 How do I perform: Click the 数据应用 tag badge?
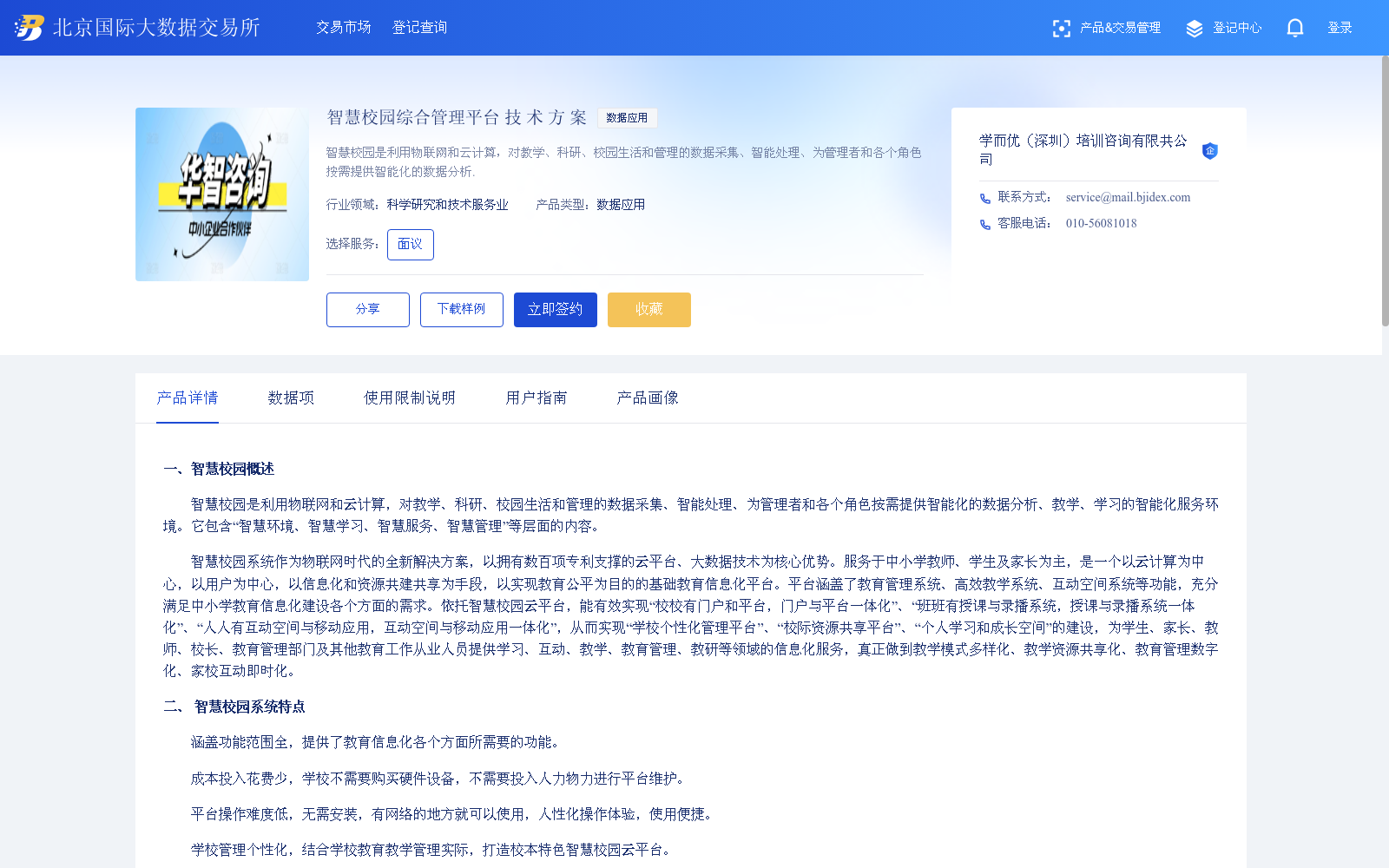[x=627, y=118]
